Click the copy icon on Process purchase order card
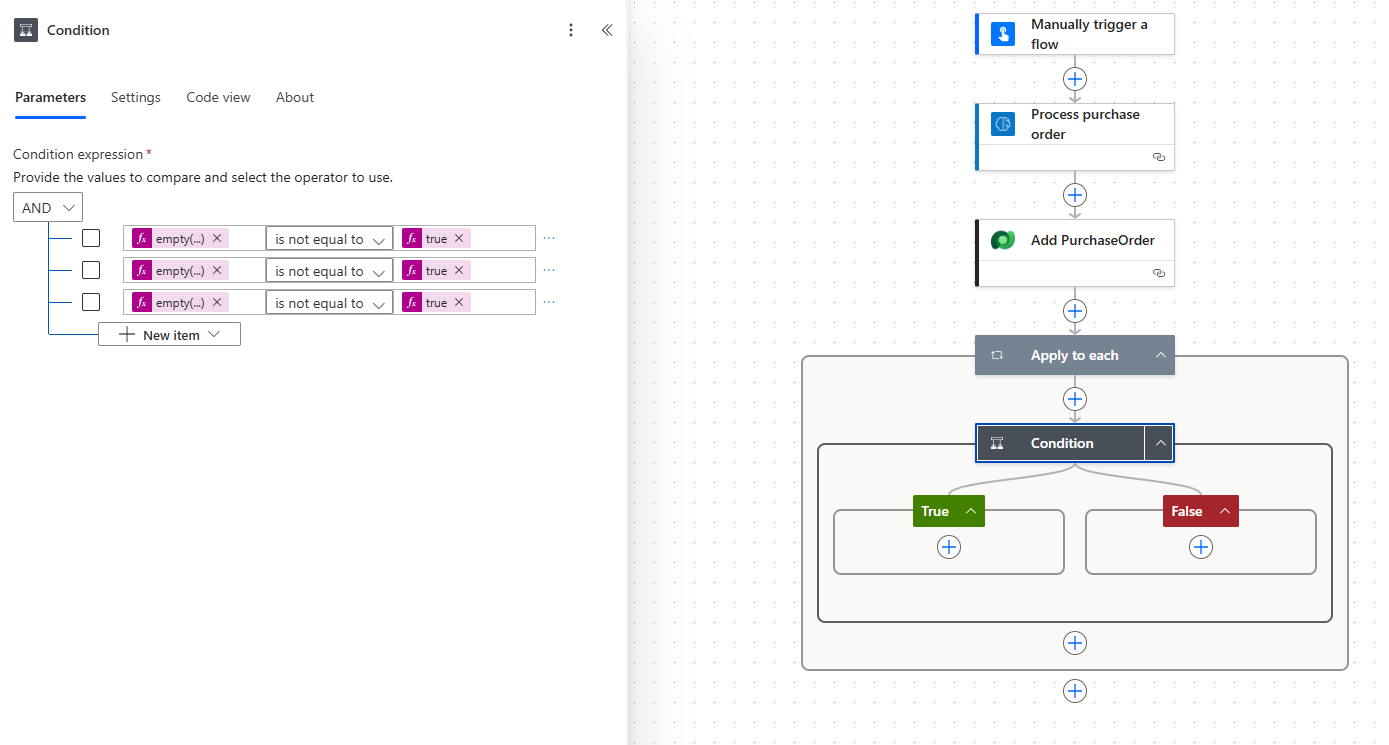This screenshot has height=745, width=1389. (x=1159, y=157)
